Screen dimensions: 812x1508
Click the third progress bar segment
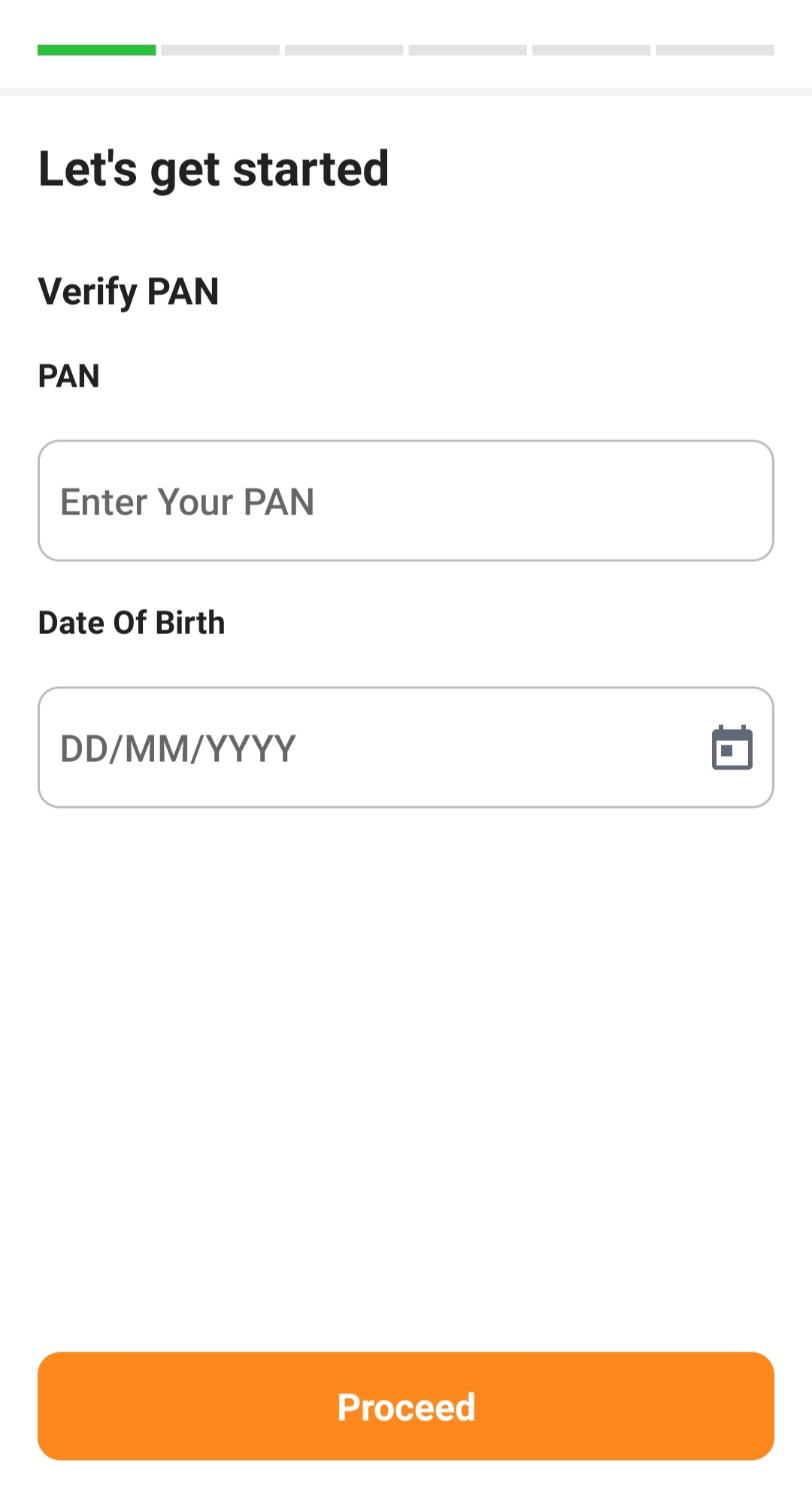344,50
